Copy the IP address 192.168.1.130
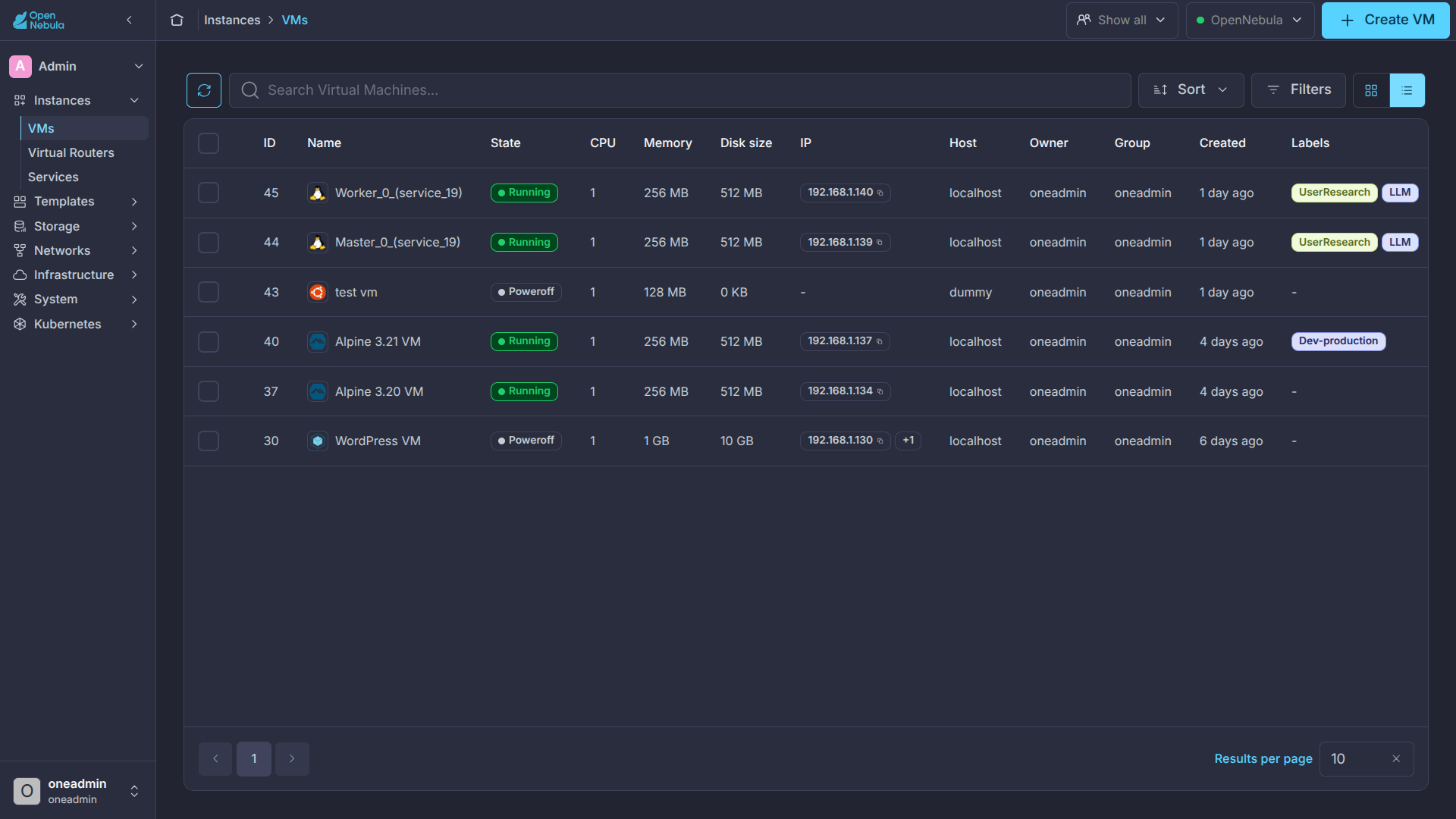The height and width of the screenshot is (819, 1456). tap(880, 441)
